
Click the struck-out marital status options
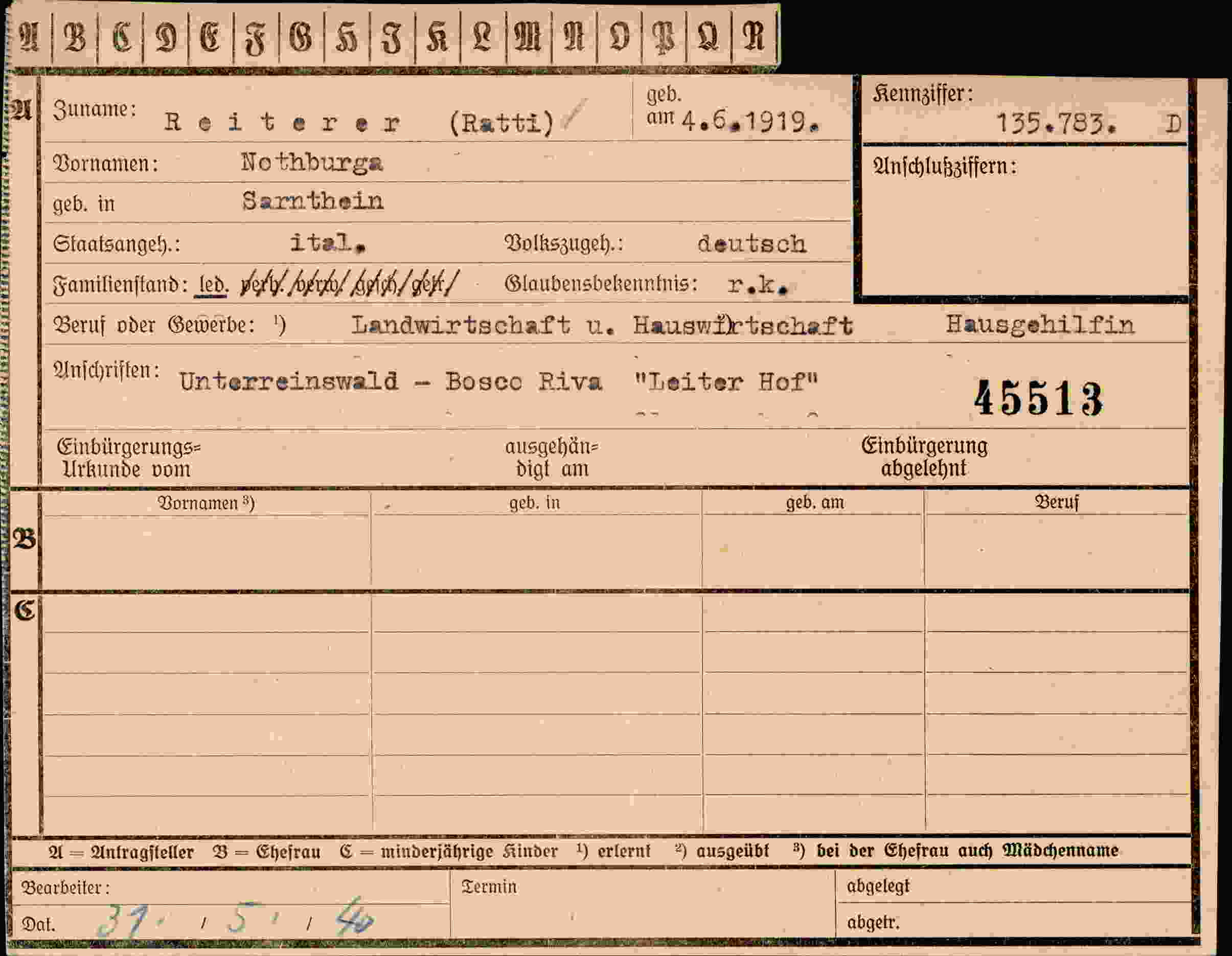[x=350, y=283]
